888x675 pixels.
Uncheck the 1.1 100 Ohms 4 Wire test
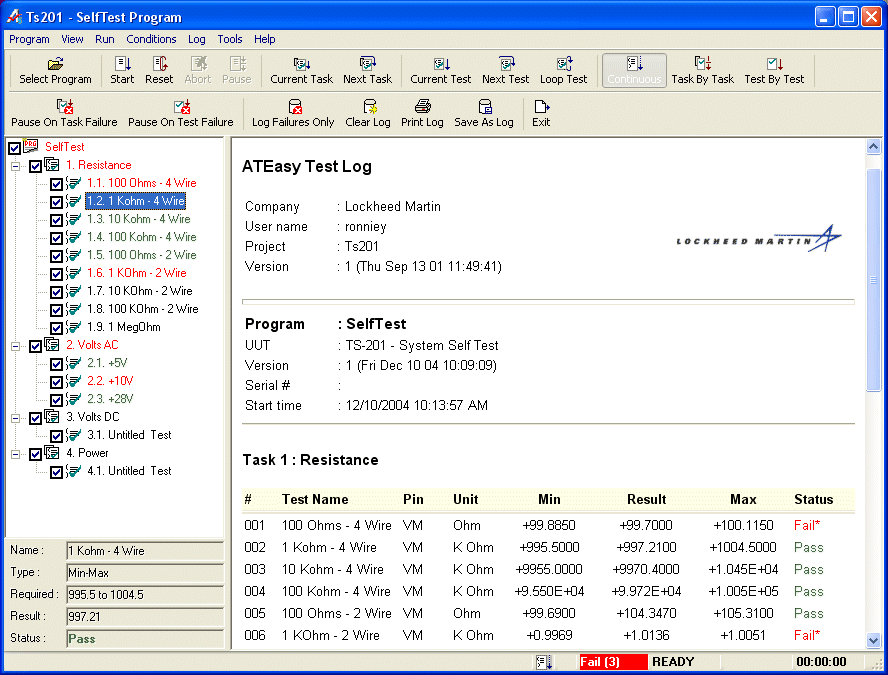57,183
